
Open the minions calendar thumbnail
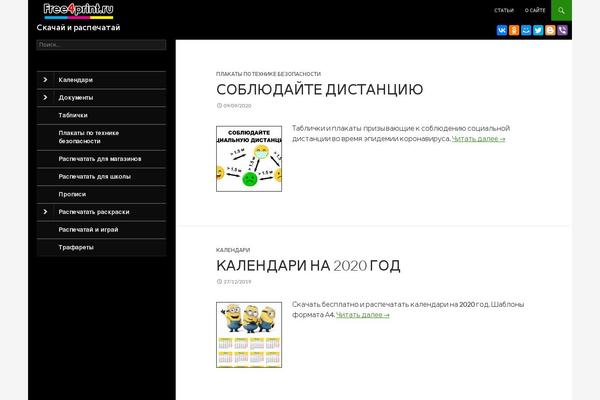[x=249, y=335]
